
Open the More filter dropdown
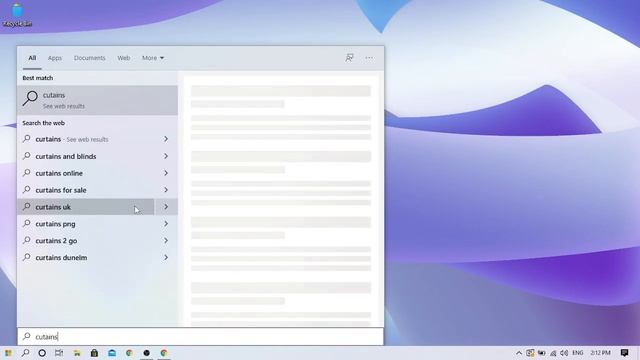(x=153, y=58)
